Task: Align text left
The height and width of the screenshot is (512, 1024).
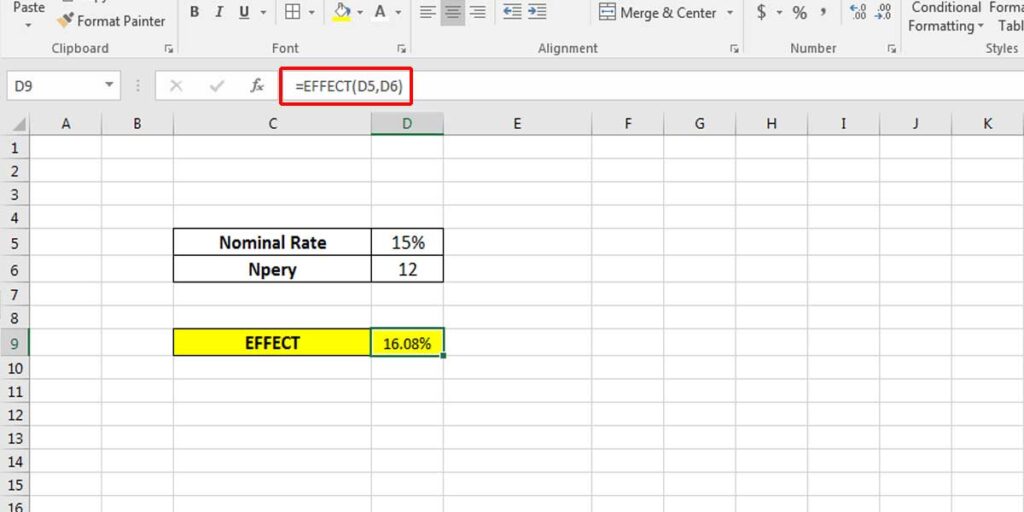Action: [x=428, y=12]
